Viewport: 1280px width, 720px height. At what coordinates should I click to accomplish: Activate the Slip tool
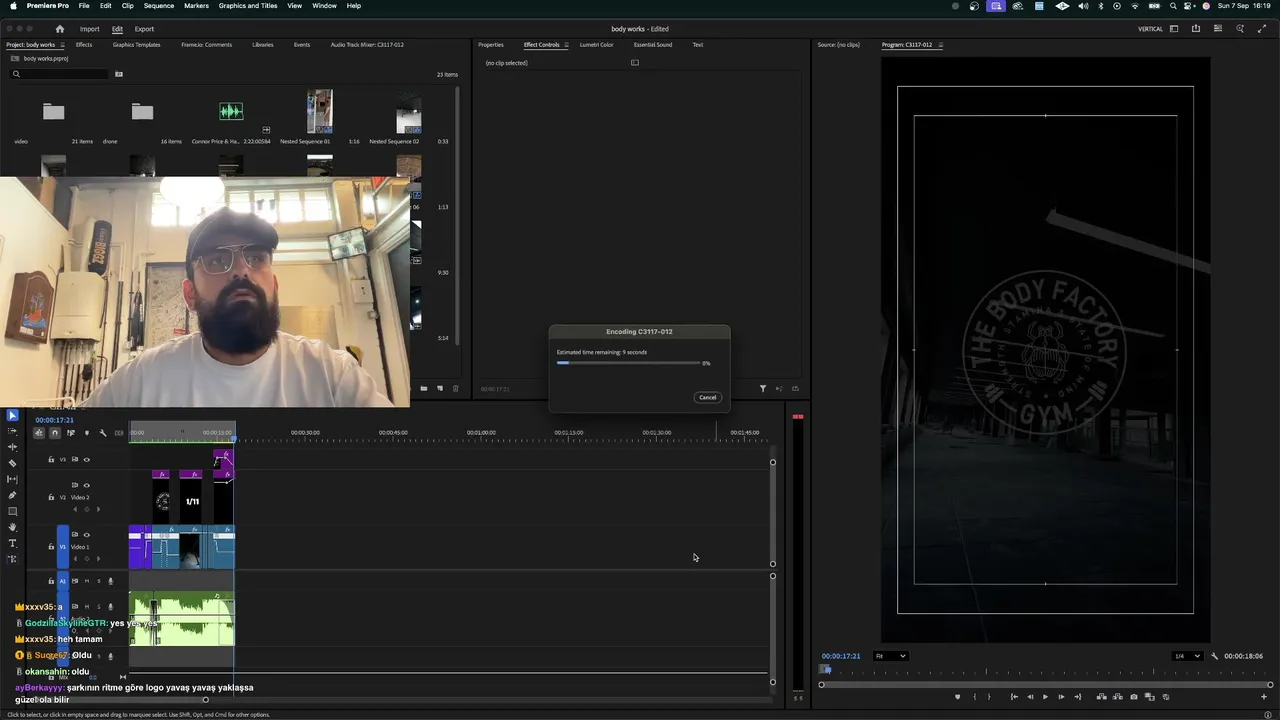(x=12, y=479)
